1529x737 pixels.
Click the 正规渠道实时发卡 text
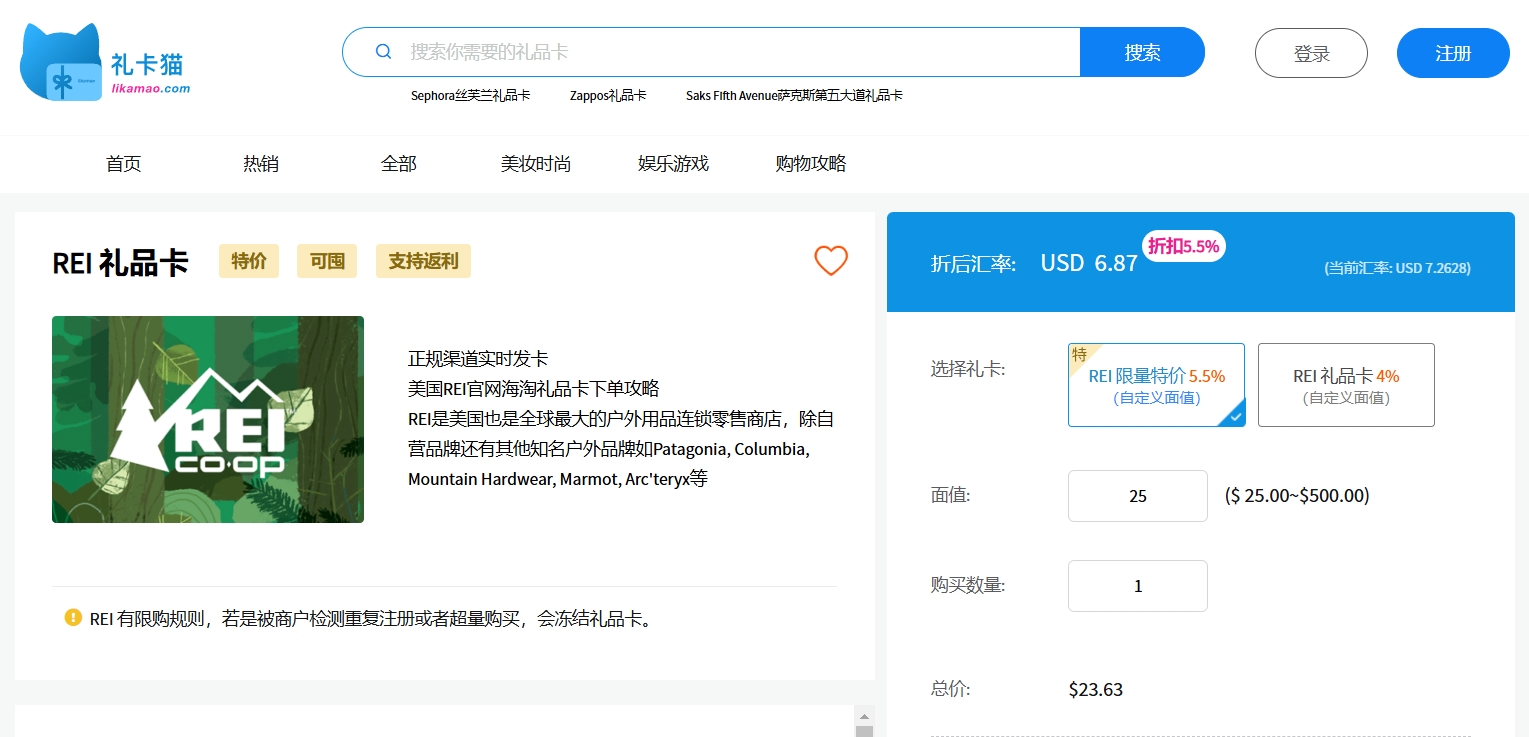[478, 359]
